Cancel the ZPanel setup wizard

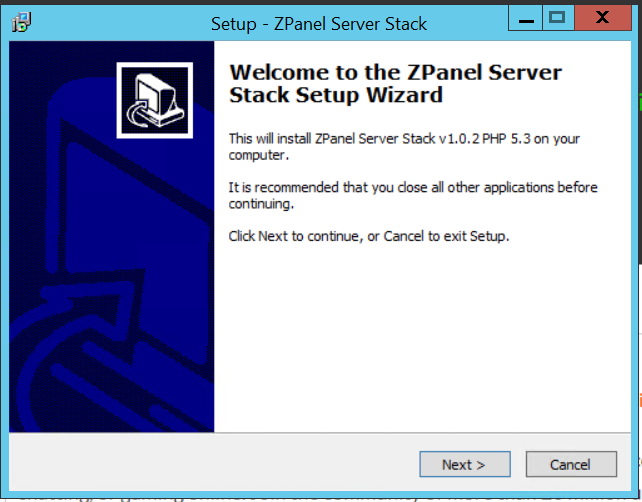pos(571,464)
